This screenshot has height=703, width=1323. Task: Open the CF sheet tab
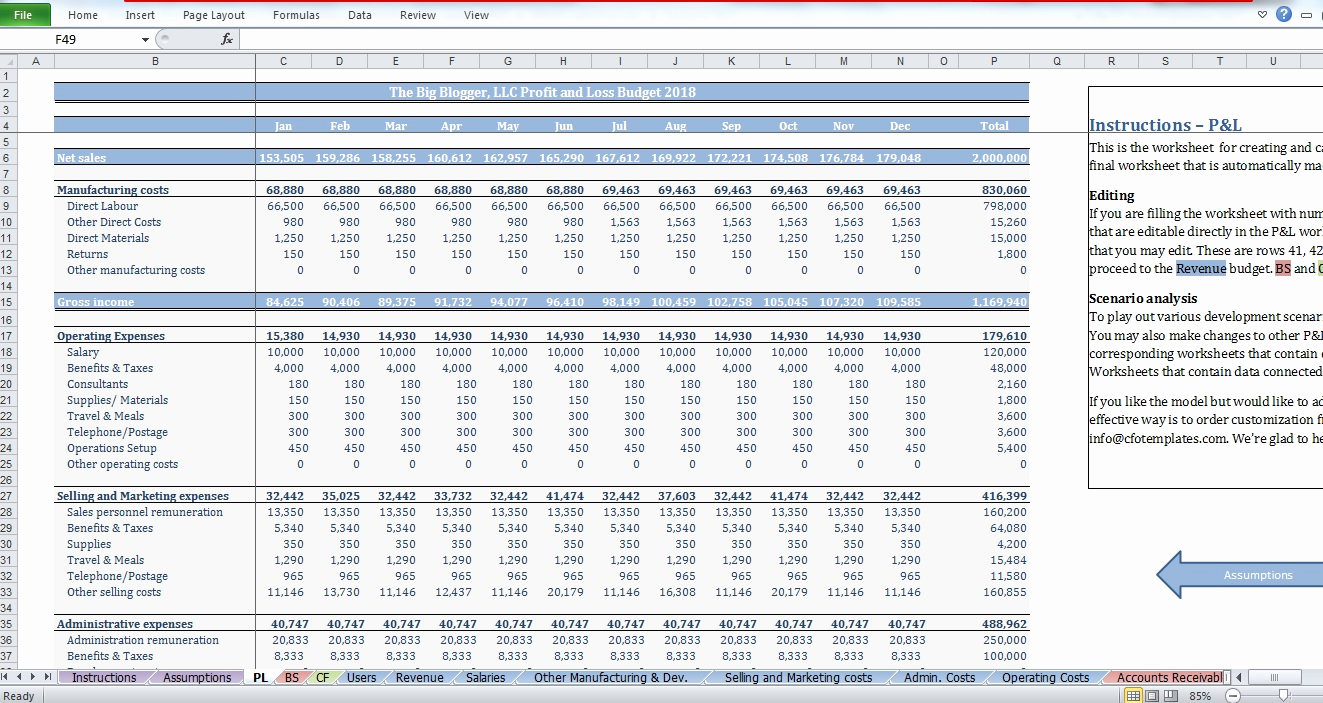(x=323, y=678)
